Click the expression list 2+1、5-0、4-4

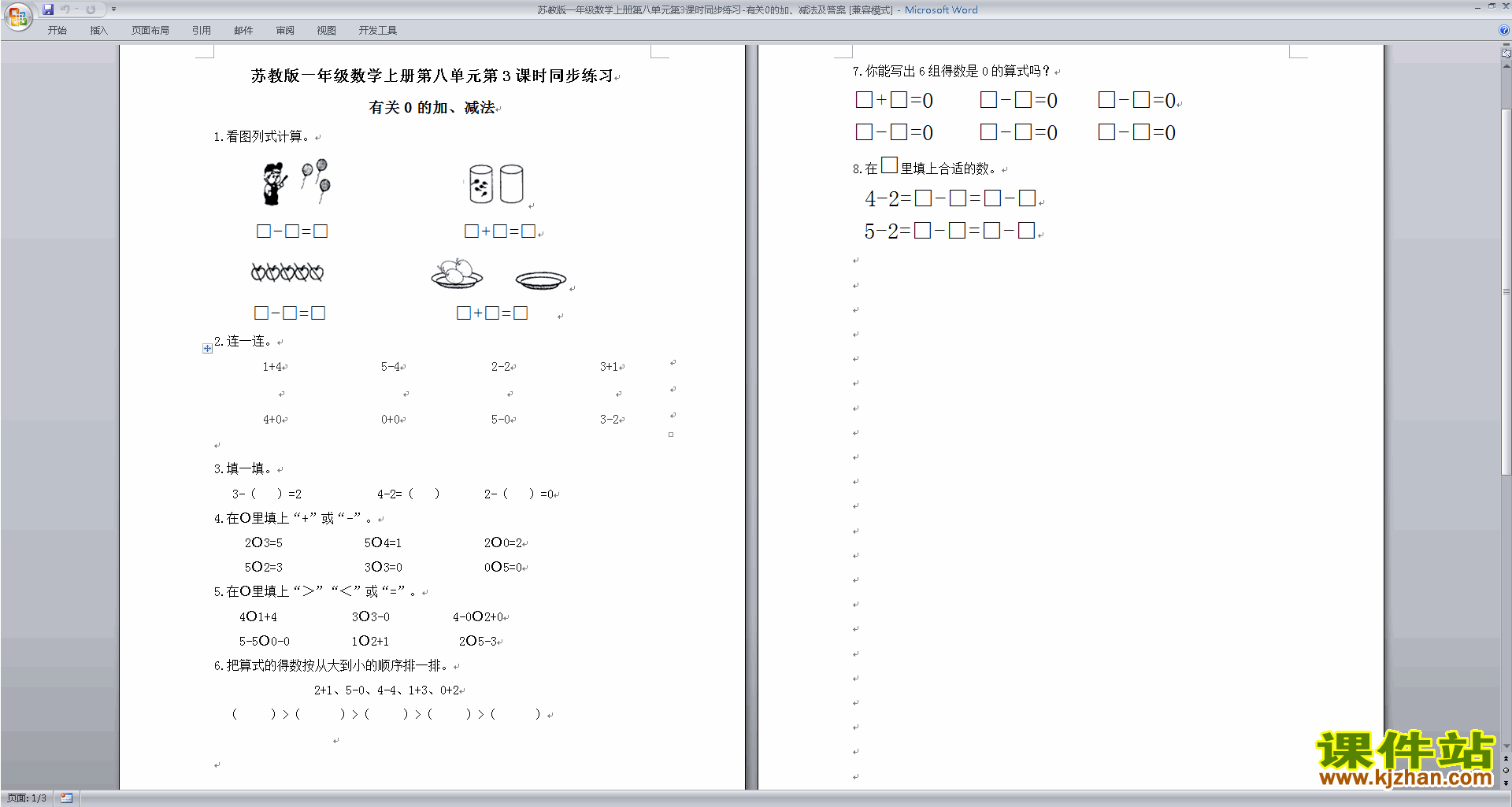pyautogui.click(x=388, y=690)
